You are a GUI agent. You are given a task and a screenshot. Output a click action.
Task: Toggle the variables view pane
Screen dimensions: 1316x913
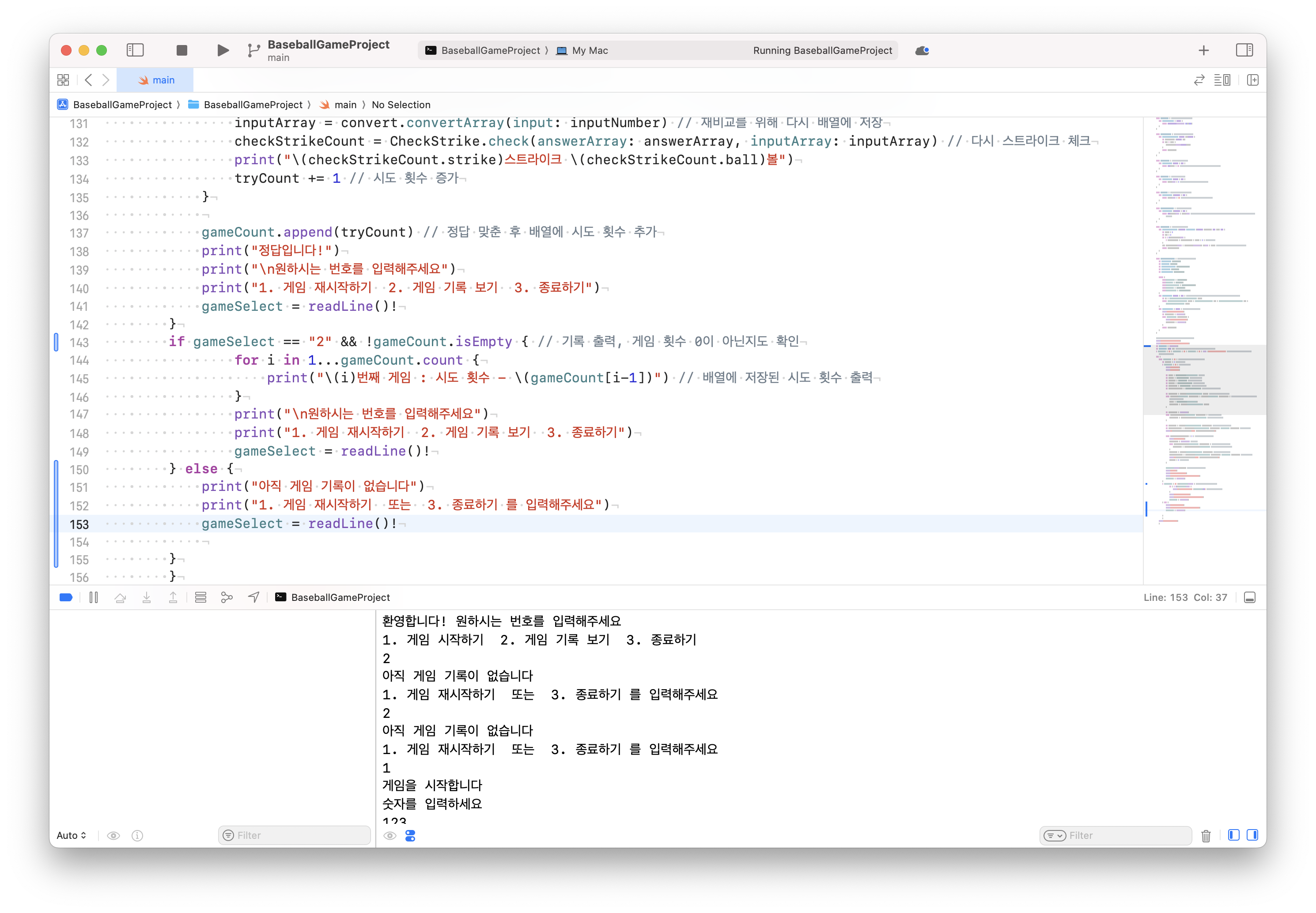(1233, 835)
